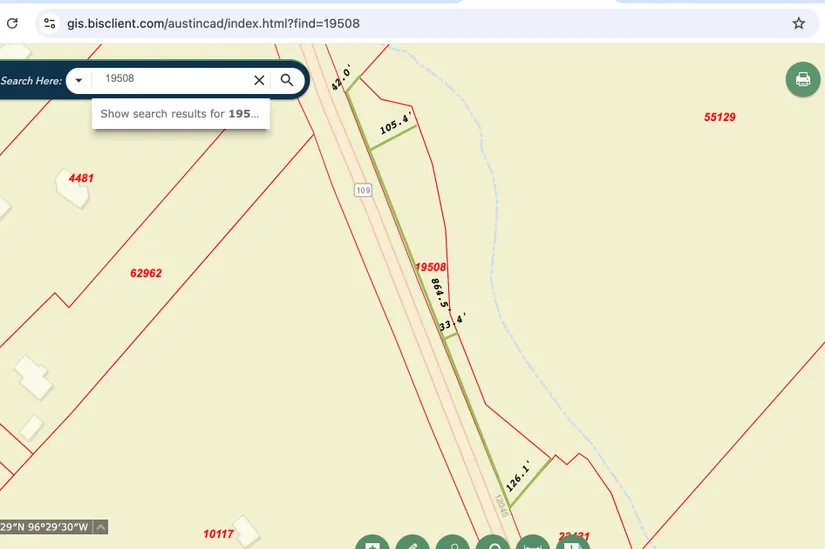Click the print map icon

pos(802,79)
